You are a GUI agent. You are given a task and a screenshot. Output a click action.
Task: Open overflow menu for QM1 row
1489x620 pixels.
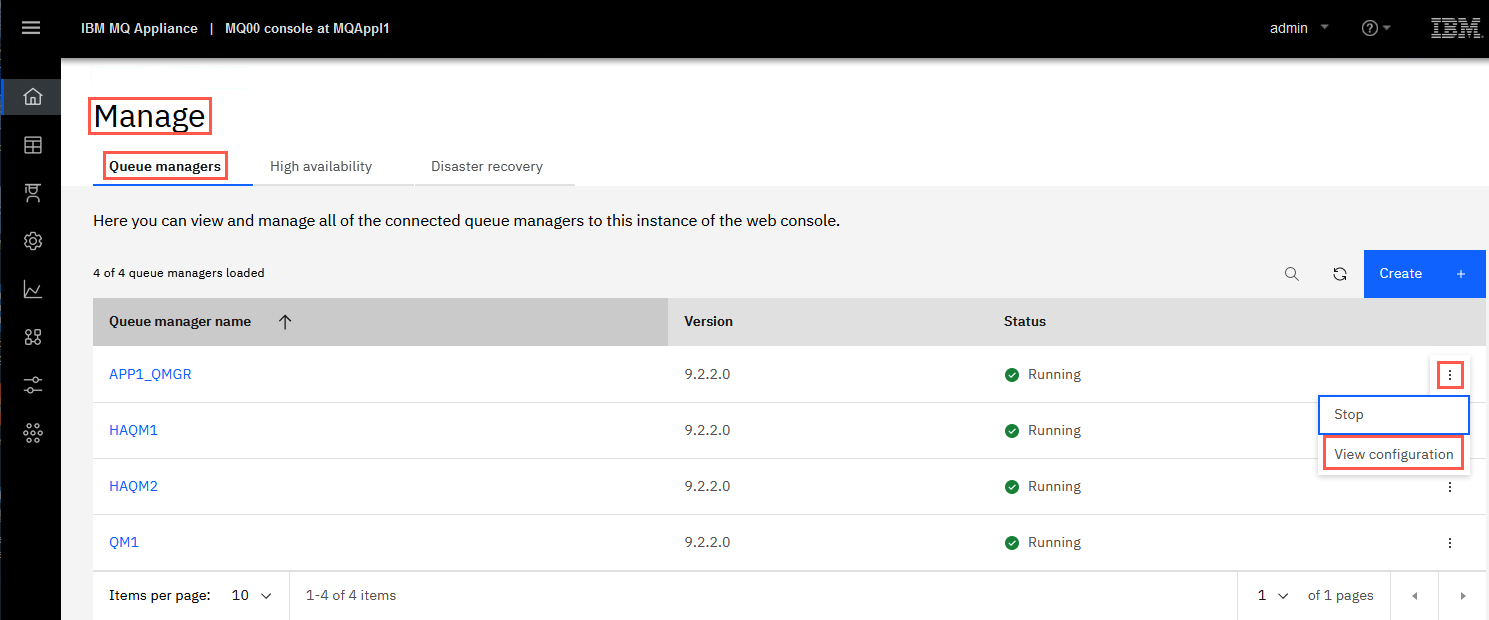pos(1450,543)
